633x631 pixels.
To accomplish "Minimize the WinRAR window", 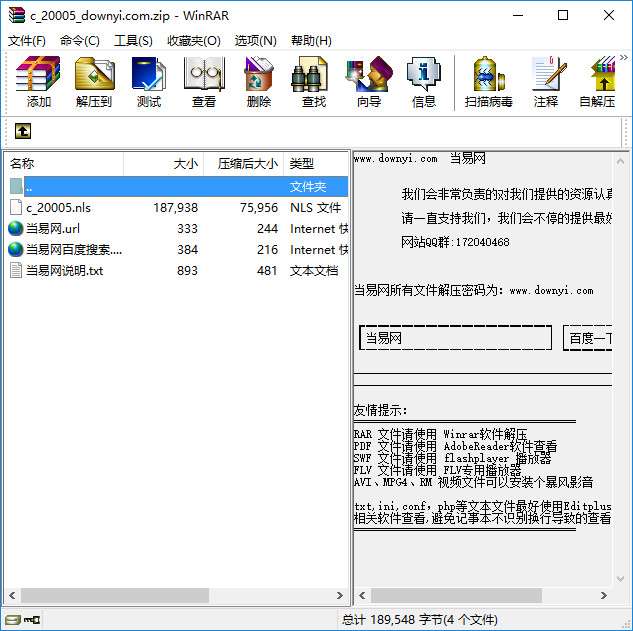I will point(518,15).
